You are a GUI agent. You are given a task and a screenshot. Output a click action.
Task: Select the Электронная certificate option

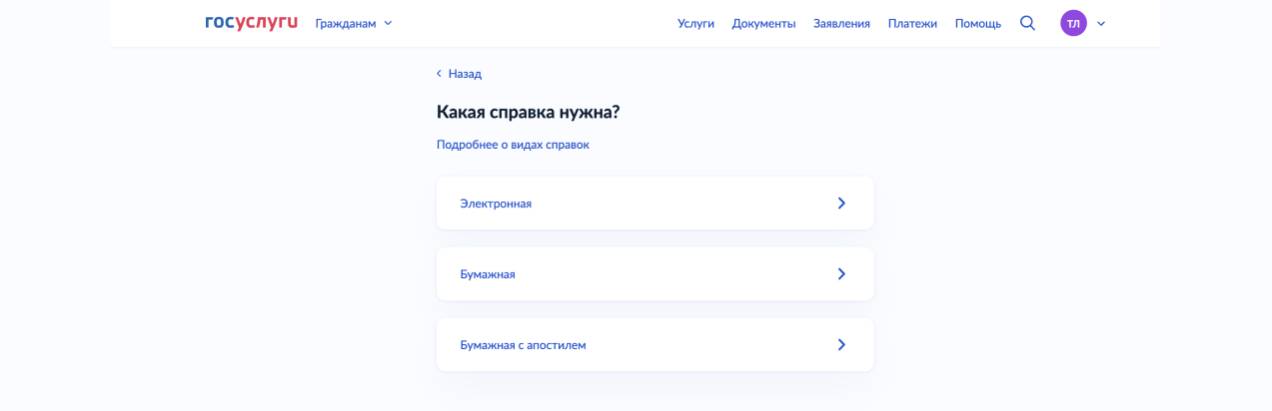[655, 203]
